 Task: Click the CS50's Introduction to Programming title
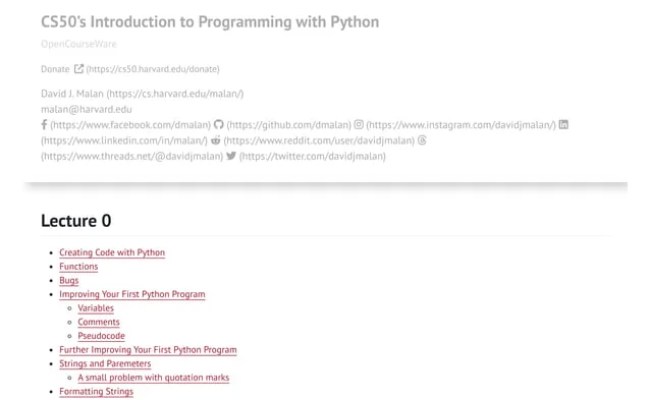[x=210, y=22]
